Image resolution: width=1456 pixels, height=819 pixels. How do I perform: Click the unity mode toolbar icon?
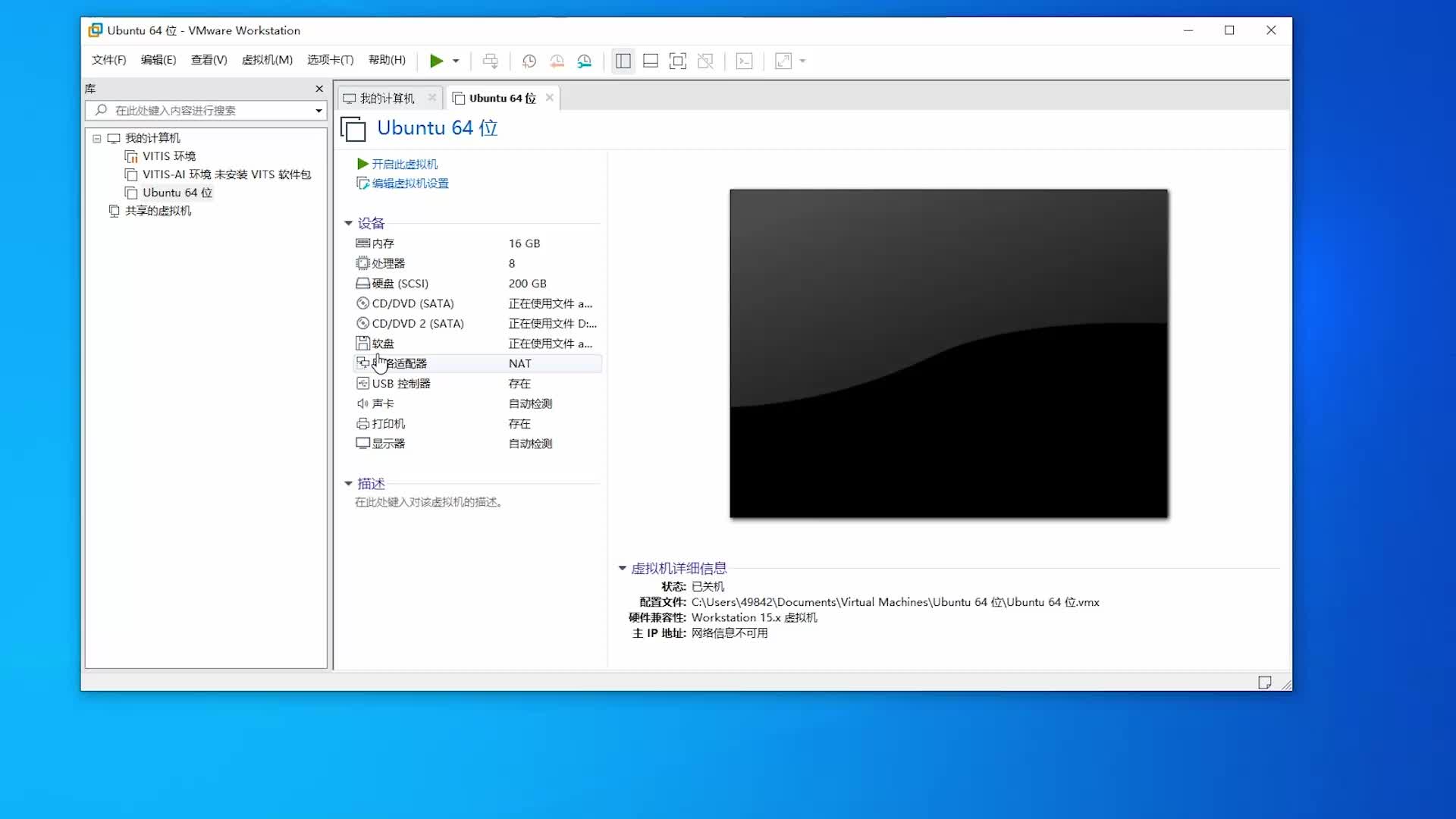pyautogui.click(x=705, y=61)
